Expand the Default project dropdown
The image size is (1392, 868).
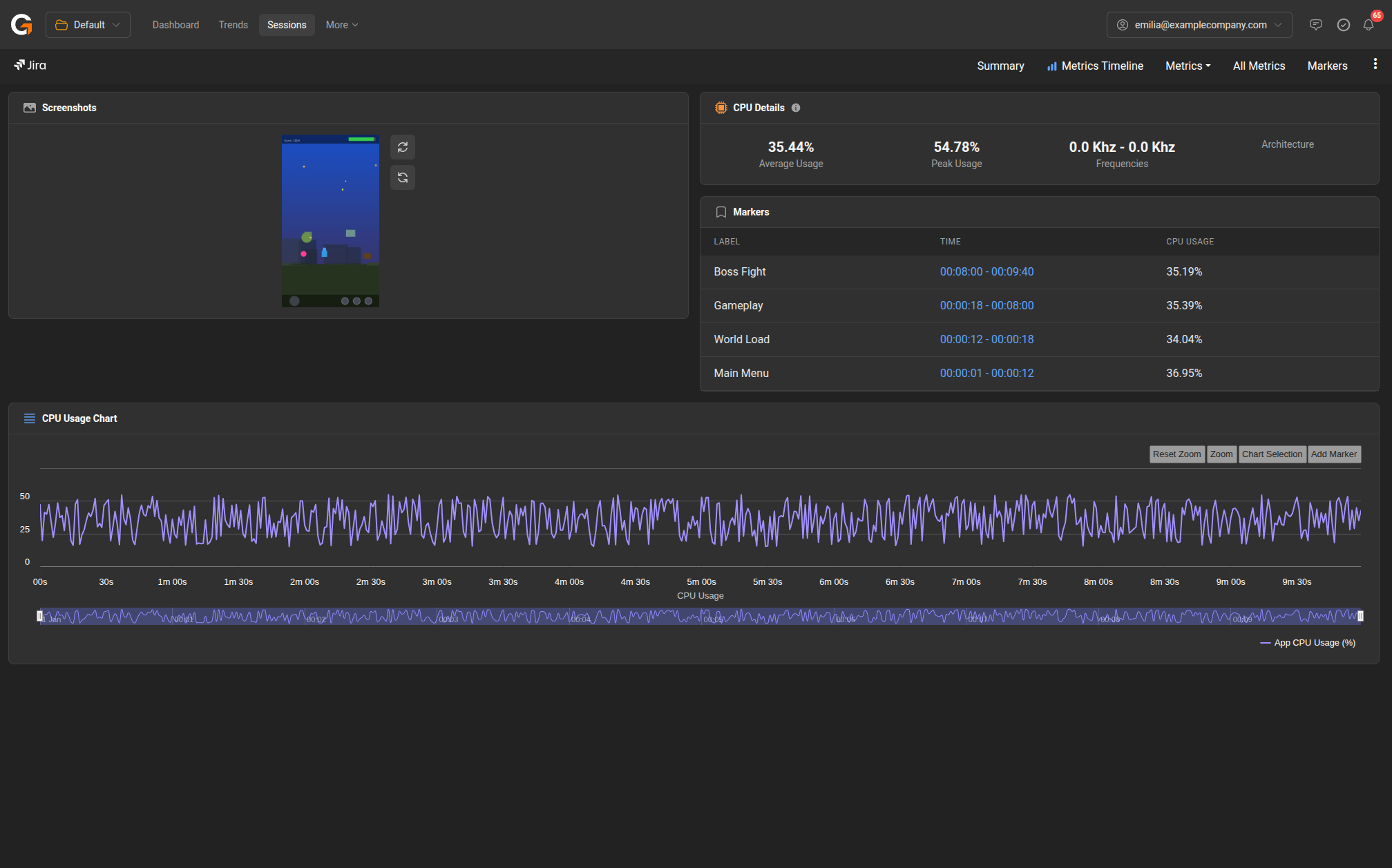[88, 25]
